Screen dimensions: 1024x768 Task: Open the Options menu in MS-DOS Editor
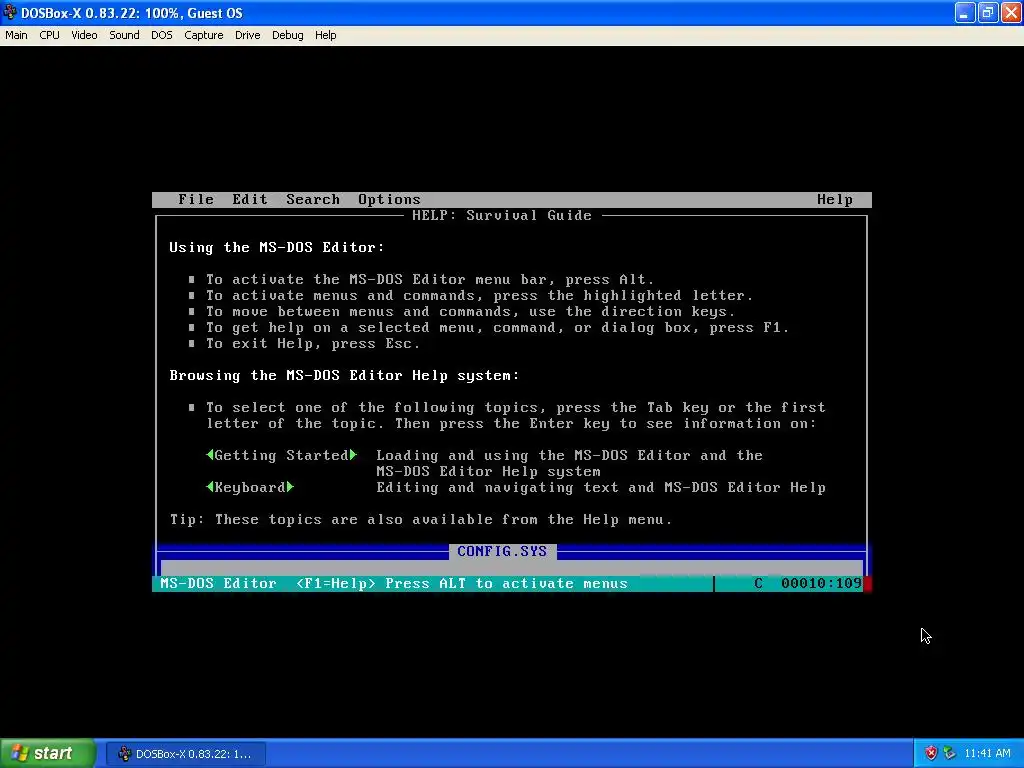[389, 200]
